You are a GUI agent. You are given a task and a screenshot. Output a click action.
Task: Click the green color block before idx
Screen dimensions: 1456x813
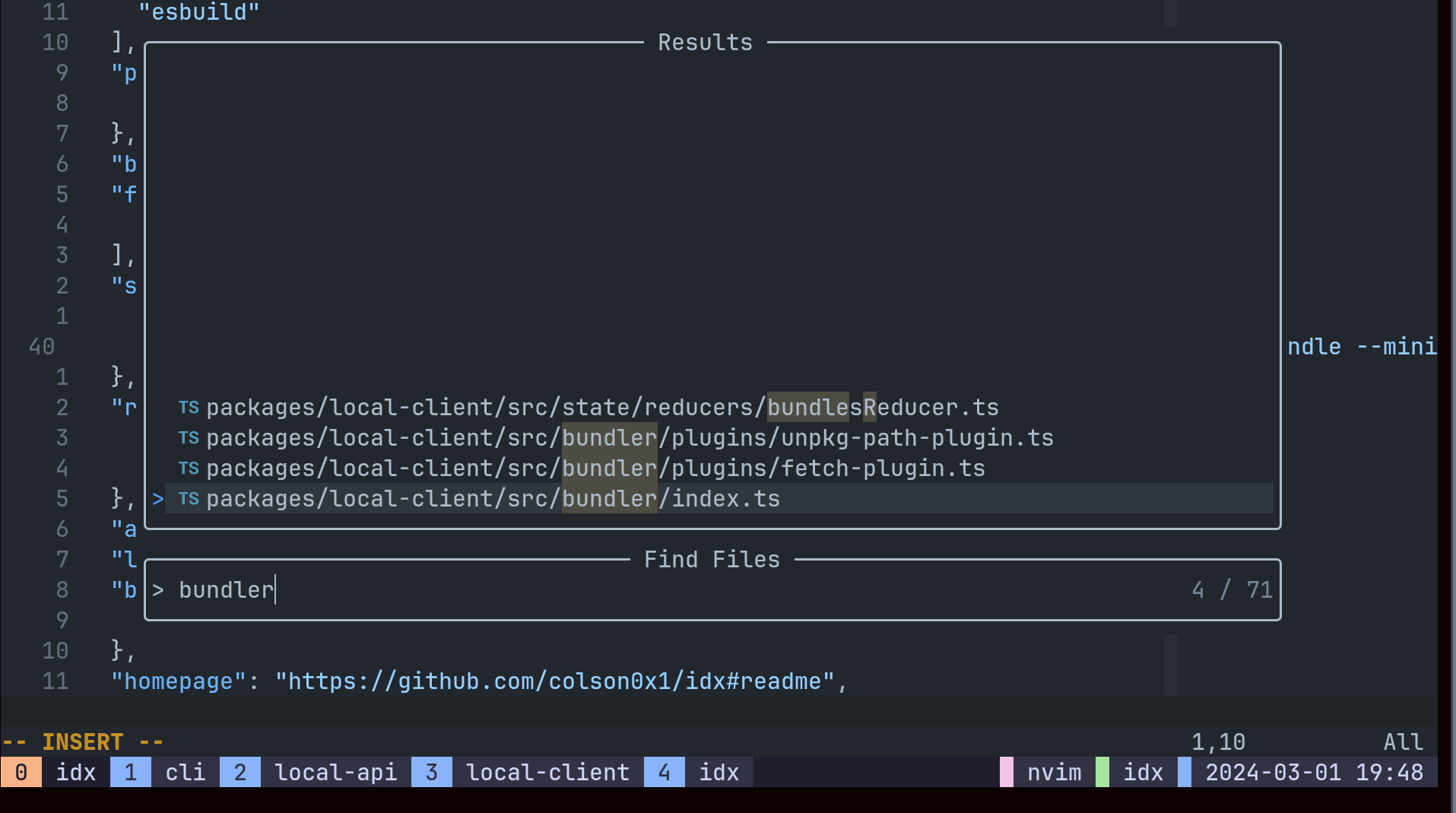point(1102,772)
